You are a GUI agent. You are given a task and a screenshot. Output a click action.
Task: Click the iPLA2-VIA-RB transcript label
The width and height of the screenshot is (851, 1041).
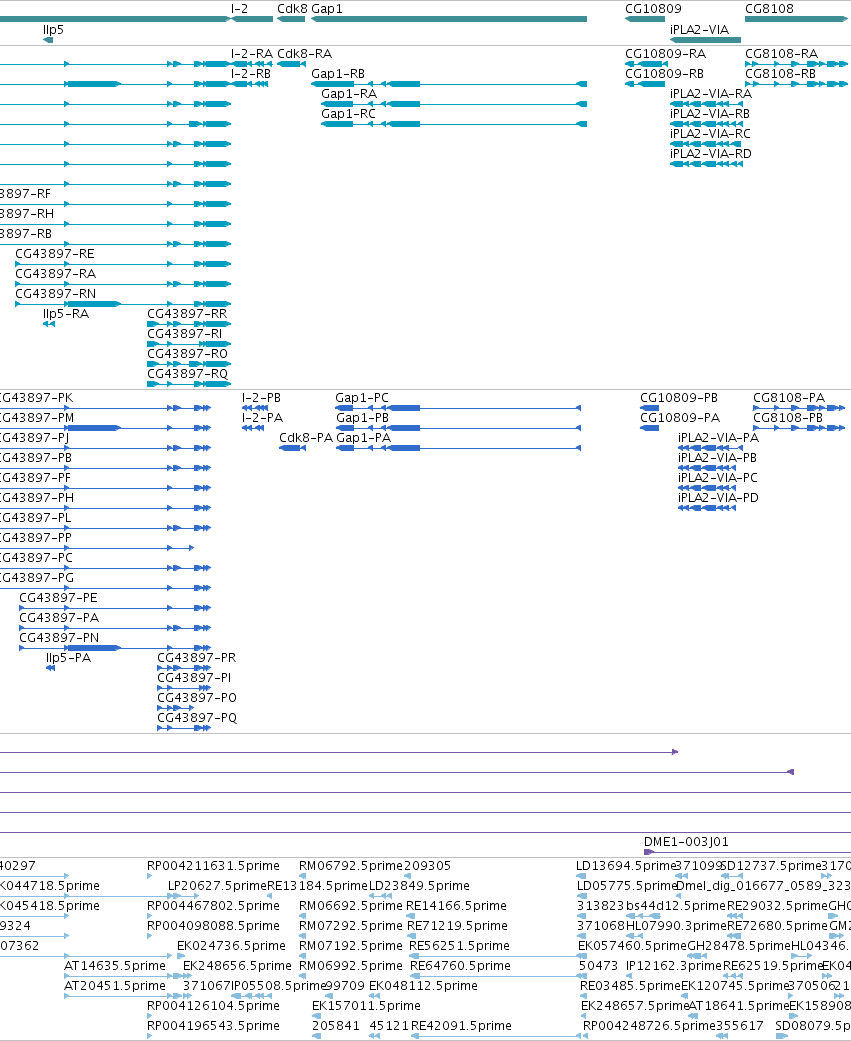coord(710,114)
